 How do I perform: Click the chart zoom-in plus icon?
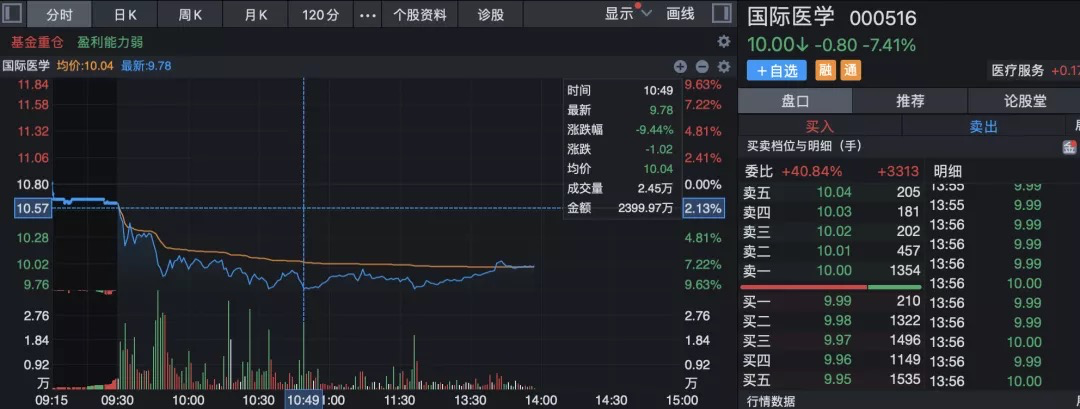click(x=680, y=67)
